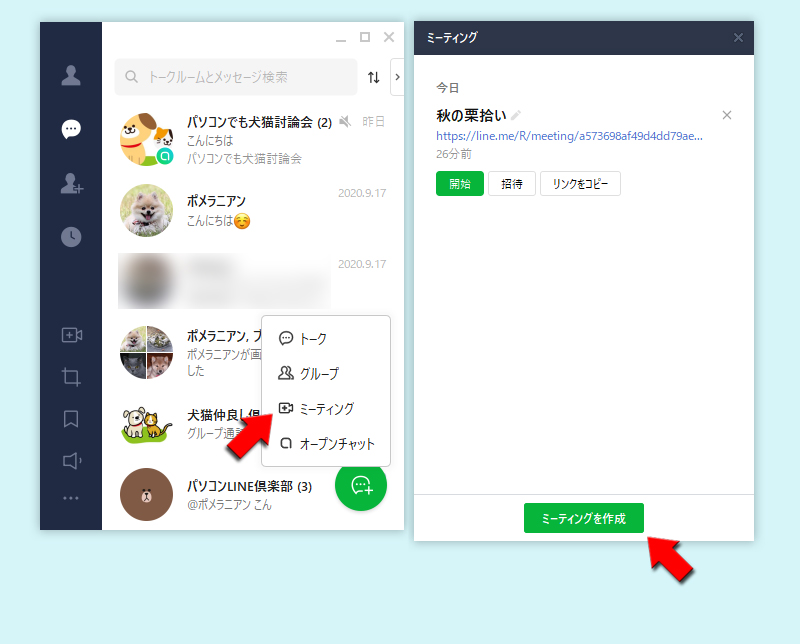Click the リンクをコピー button
The width and height of the screenshot is (800, 644).
coord(580,184)
